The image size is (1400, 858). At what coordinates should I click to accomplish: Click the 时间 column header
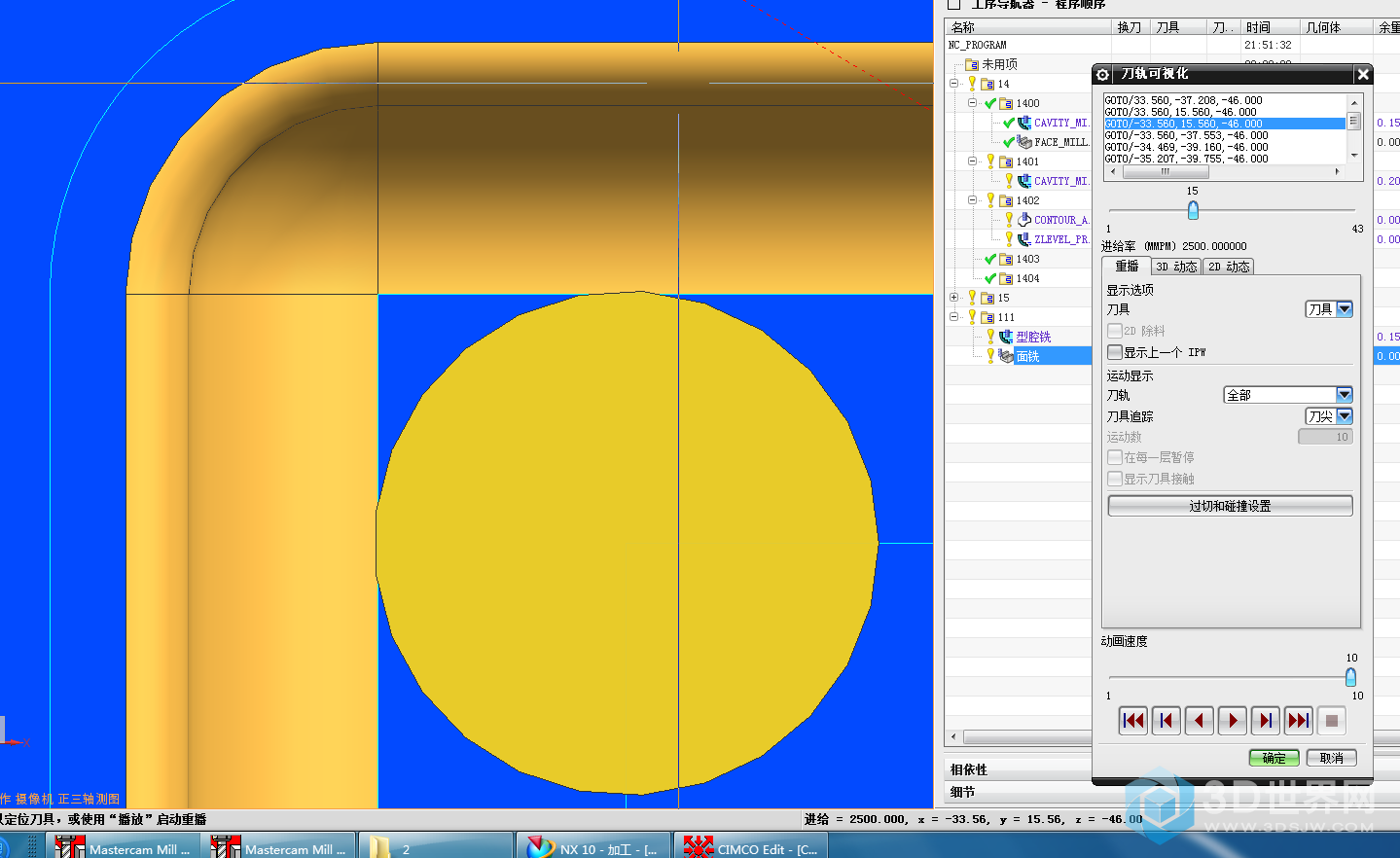1271,27
